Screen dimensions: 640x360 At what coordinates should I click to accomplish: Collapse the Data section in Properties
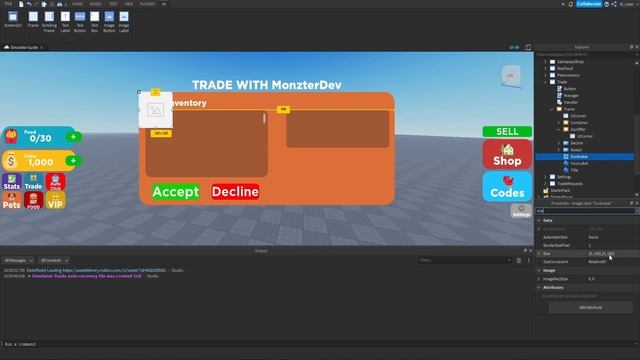click(x=539, y=220)
